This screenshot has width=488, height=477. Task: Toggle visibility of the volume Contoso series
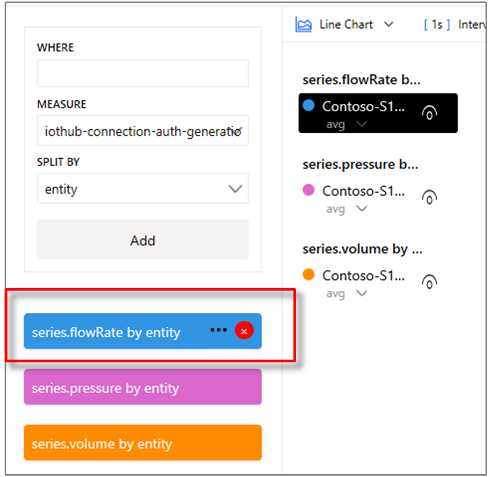pyautogui.click(x=429, y=282)
